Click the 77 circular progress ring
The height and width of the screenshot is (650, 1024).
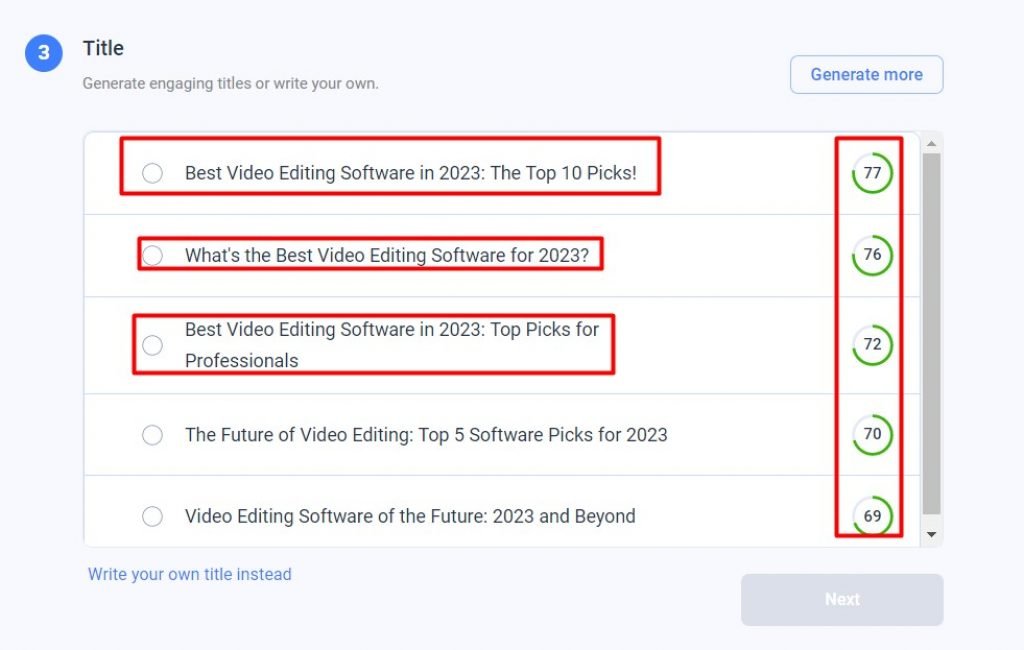click(870, 172)
